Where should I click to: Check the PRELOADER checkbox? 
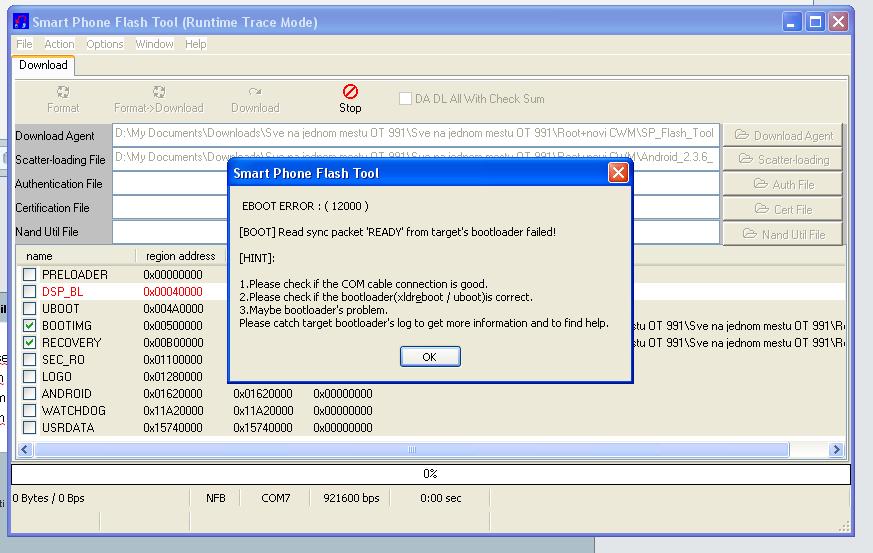tap(30, 275)
